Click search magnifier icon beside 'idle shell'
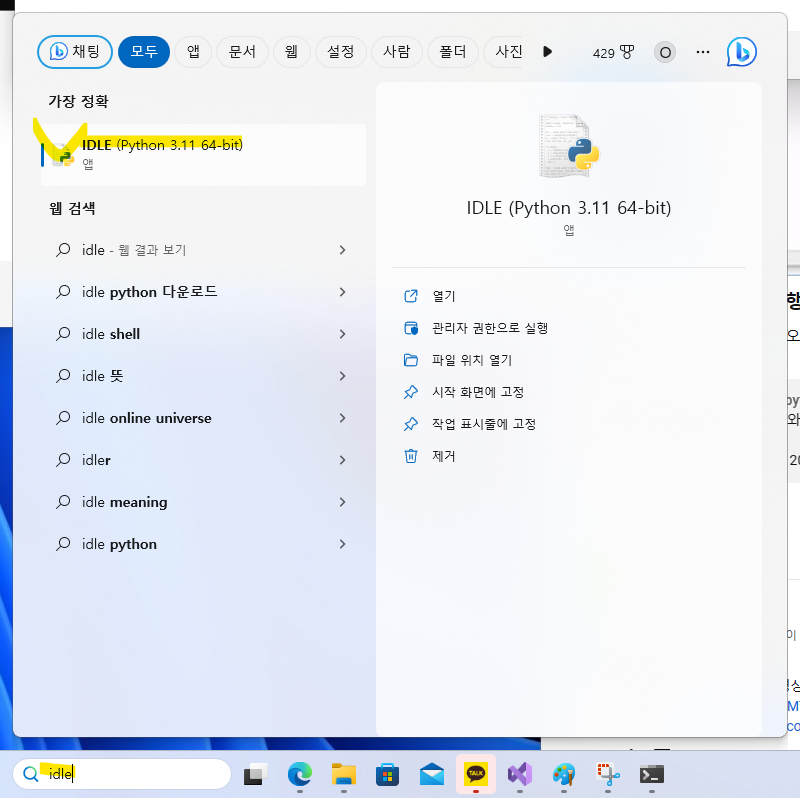This screenshot has height=798, width=800. click(63, 334)
